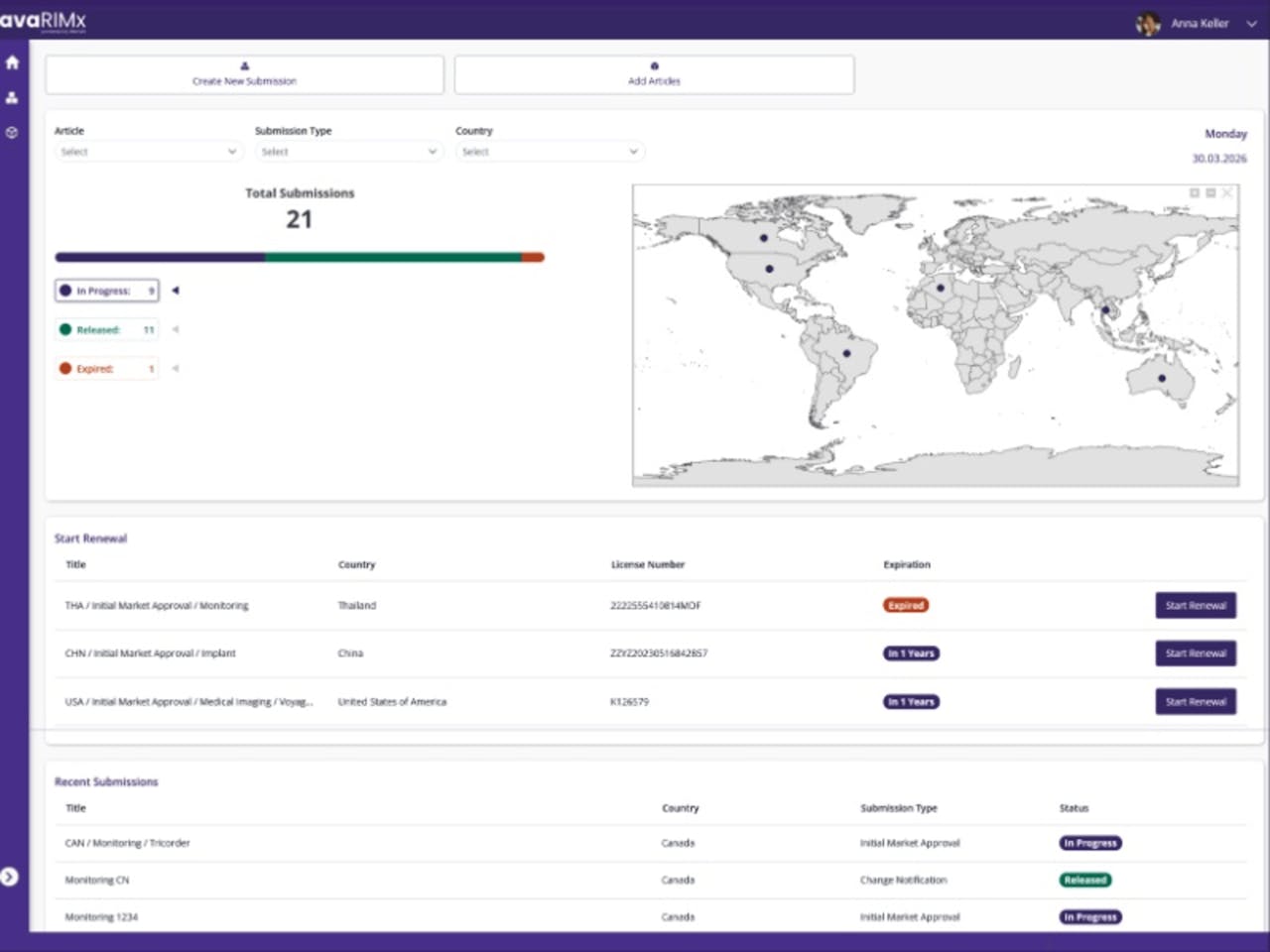Screen dimensions: 1270x952
Task: Select the Thailand marker on the map
Action: (x=1105, y=310)
